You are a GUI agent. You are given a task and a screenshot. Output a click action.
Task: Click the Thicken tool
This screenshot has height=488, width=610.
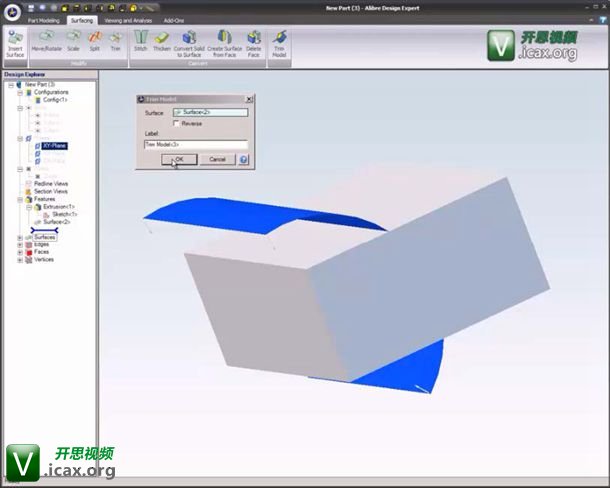[161, 42]
